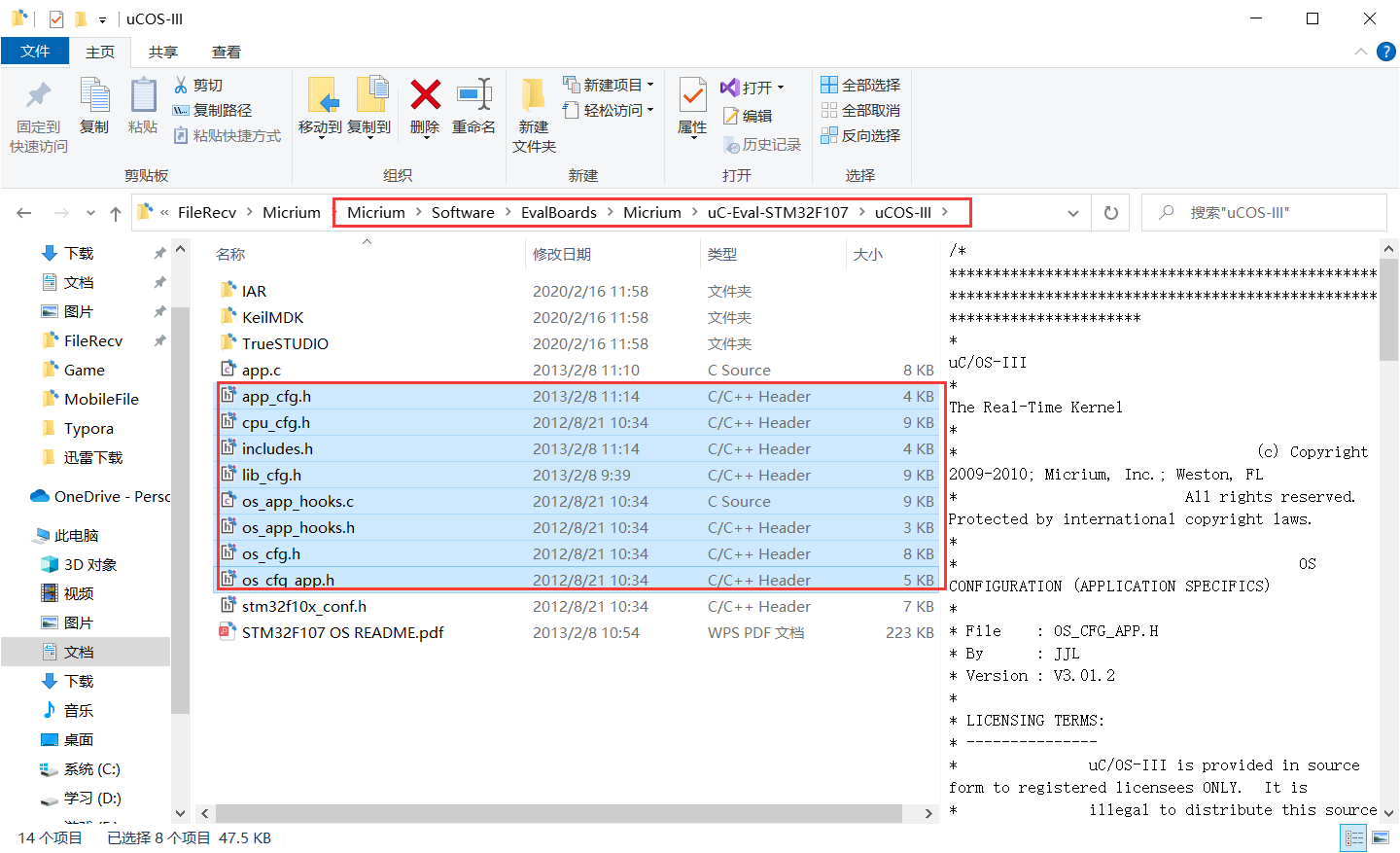The width and height of the screenshot is (1400, 853).
Task: Open the File (文件) tab
Action: tap(35, 52)
